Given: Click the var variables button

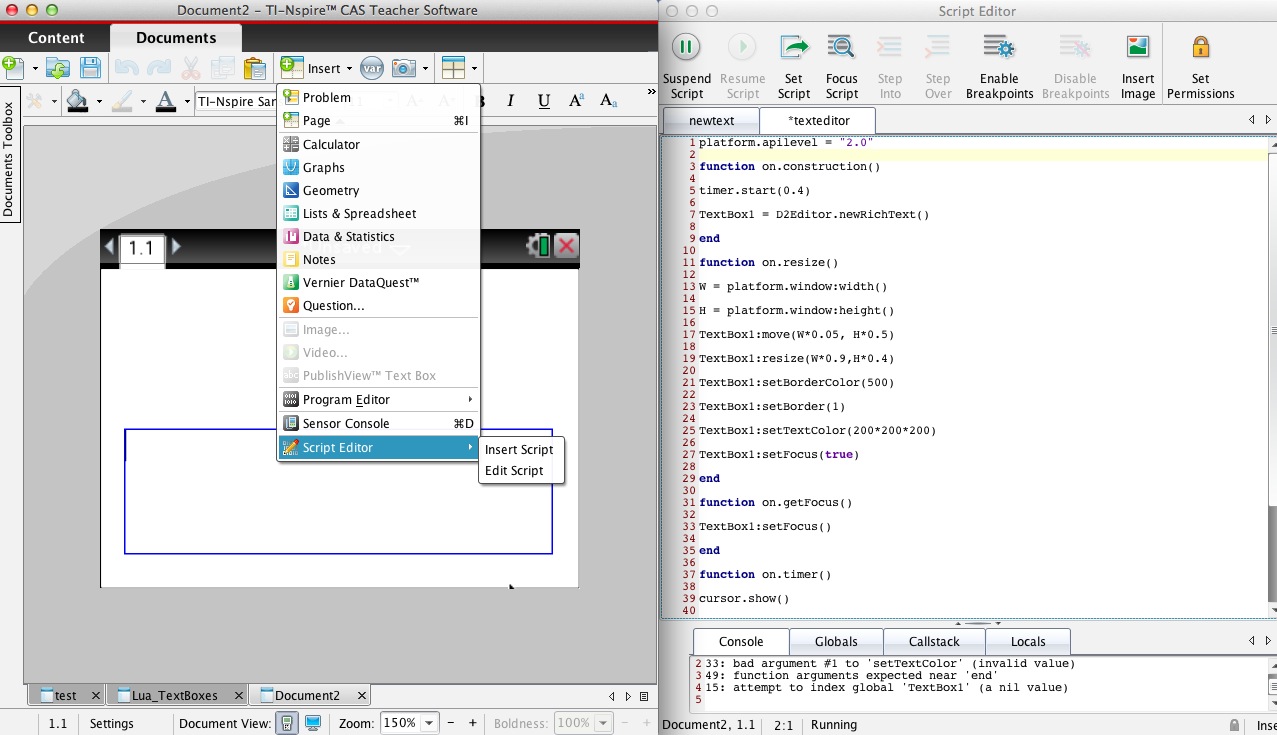Looking at the screenshot, I should pos(372,68).
